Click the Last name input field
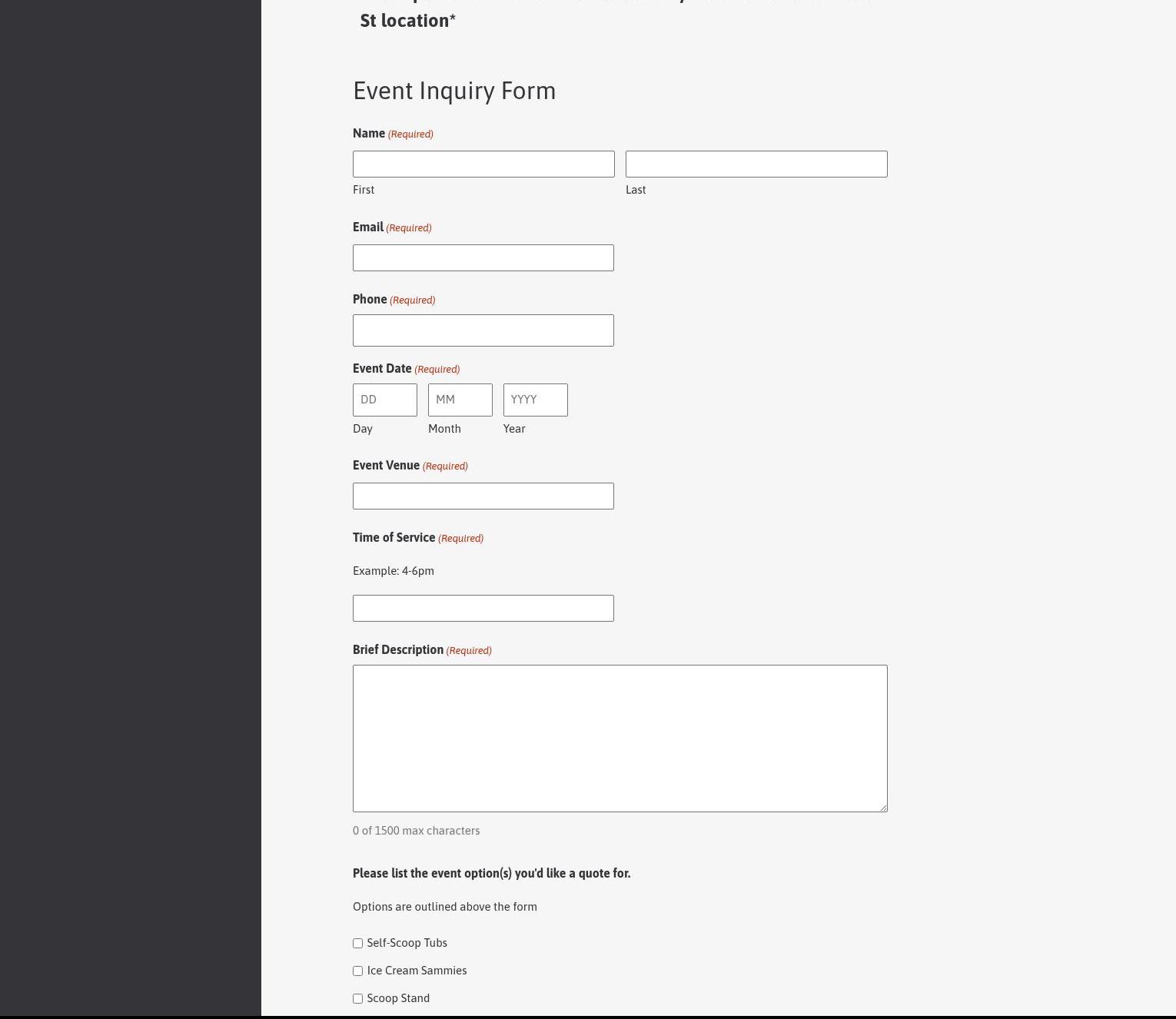 (756, 164)
